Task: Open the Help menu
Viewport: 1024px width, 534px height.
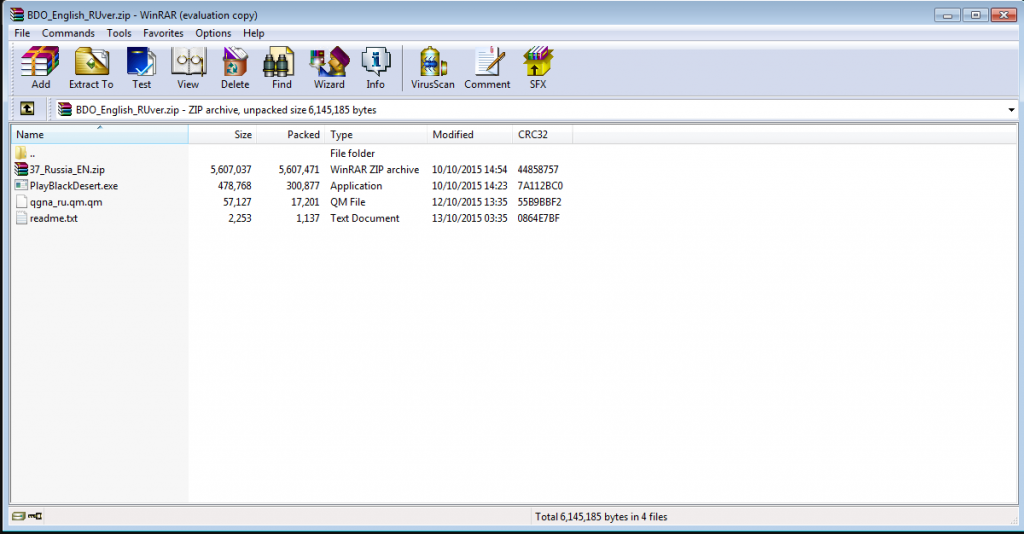Action: click(253, 33)
